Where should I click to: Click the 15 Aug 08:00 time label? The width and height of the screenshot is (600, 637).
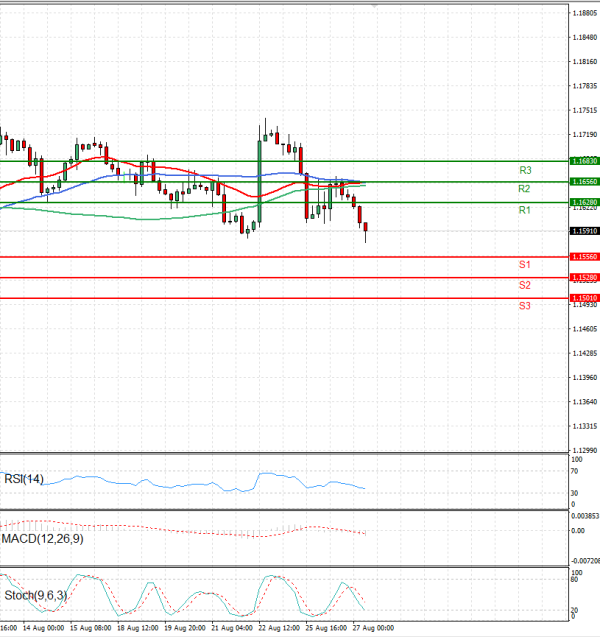tap(90, 628)
